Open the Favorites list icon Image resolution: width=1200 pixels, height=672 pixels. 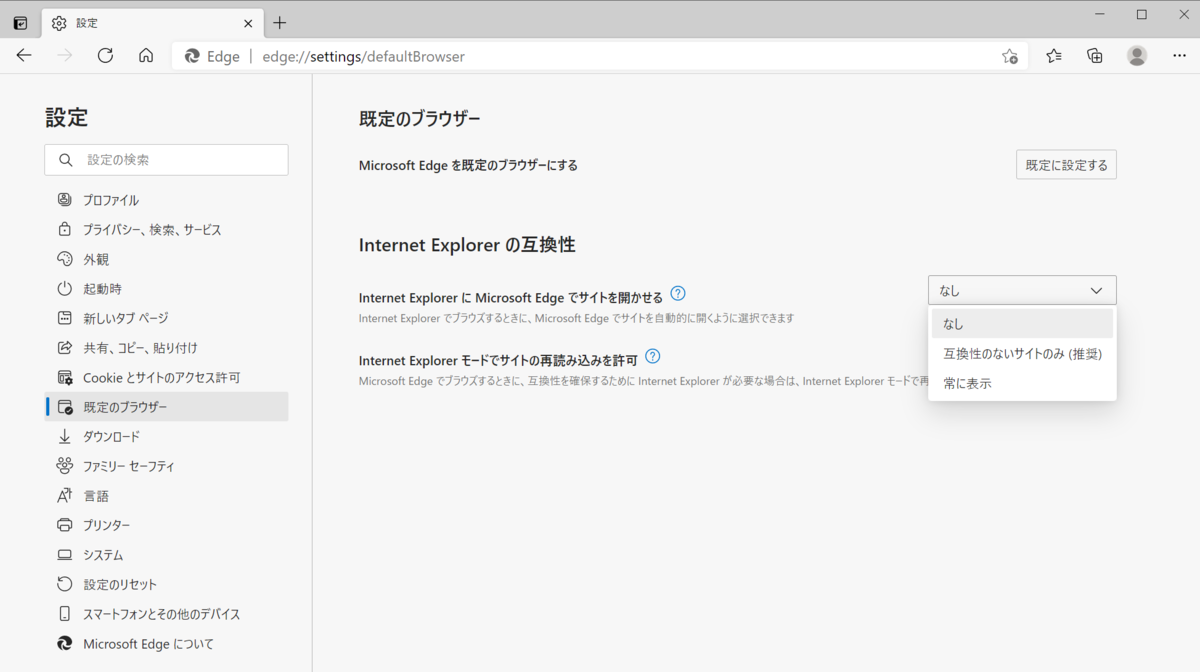(x=1054, y=56)
